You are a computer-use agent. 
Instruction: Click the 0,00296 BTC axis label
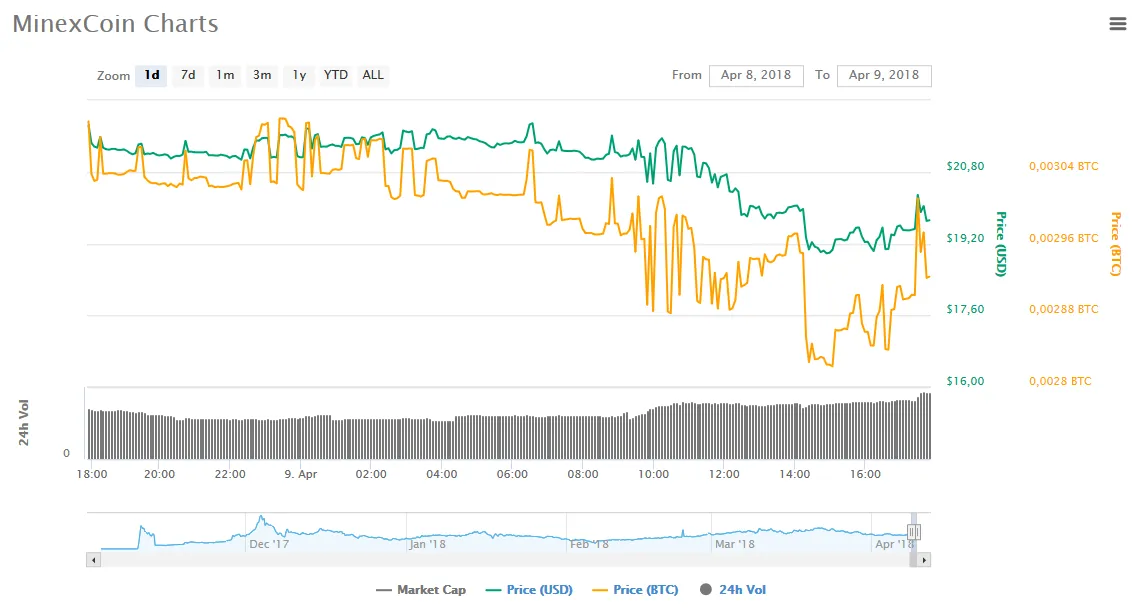(x=1063, y=238)
